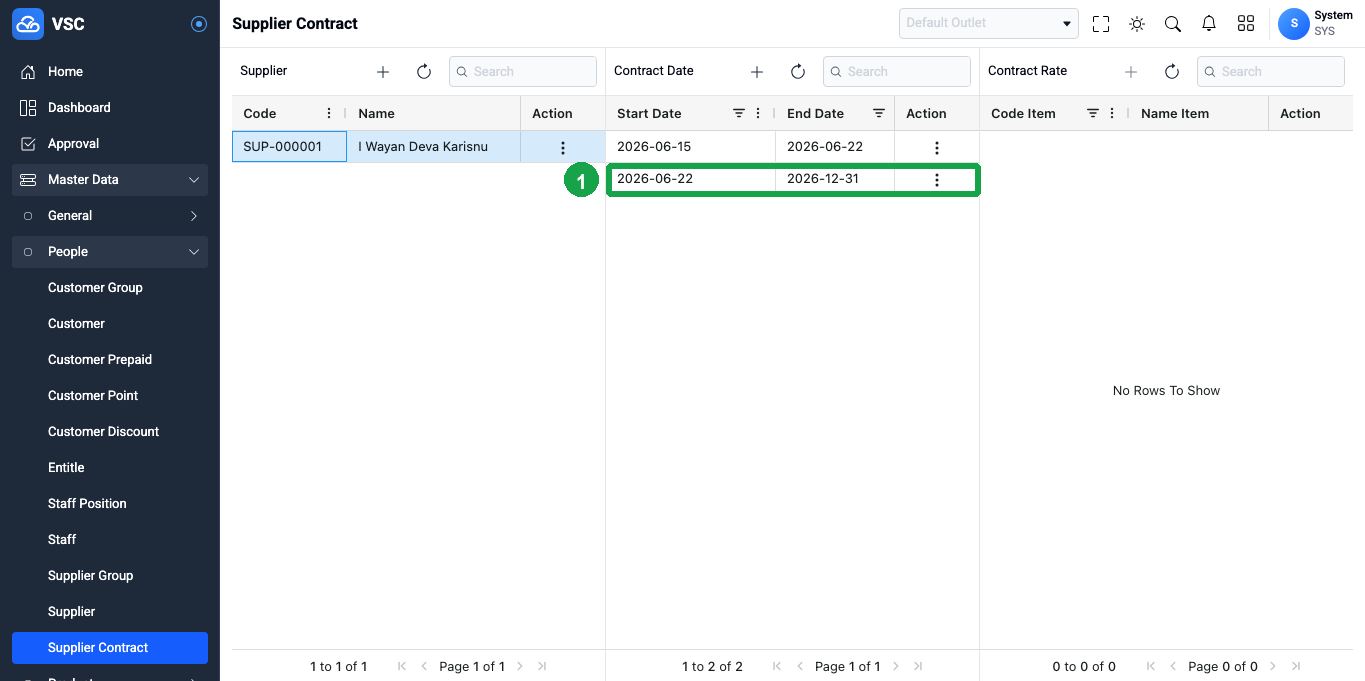This screenshot has width=1365, height=681.
Task: Open the System user avatar menu
Action: click(x=1294, y=24)
